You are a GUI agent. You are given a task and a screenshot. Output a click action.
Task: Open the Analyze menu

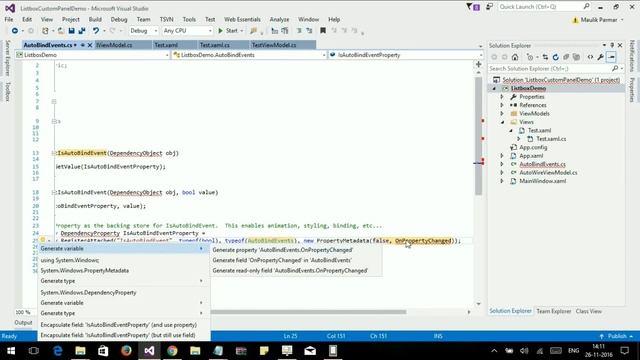tap(279, 19)
